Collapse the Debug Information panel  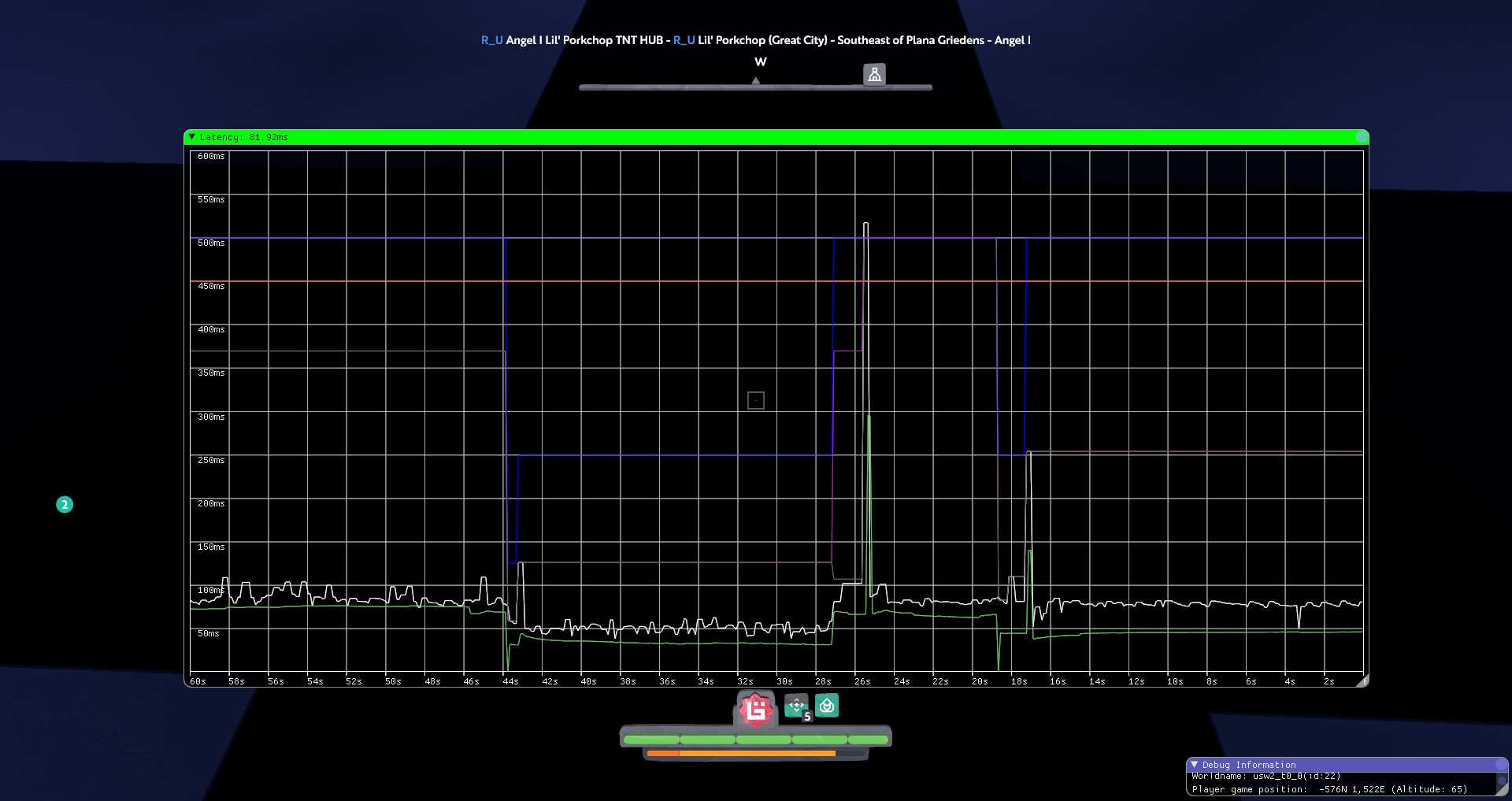point(1194,765)
